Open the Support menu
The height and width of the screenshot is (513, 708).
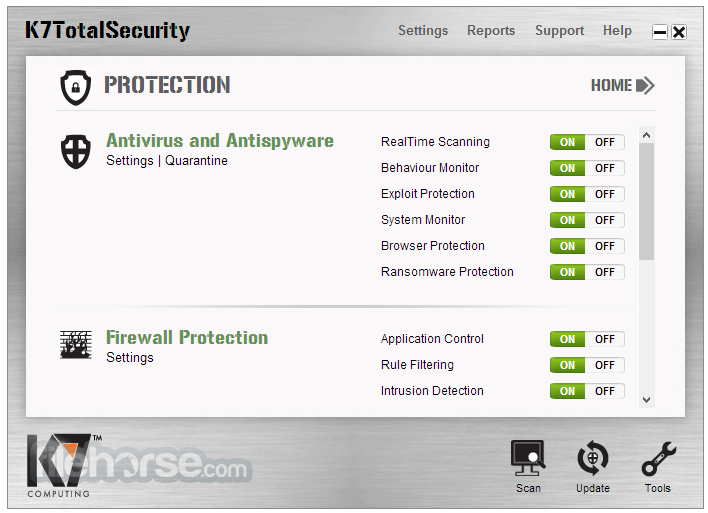[x=559, y=31]
